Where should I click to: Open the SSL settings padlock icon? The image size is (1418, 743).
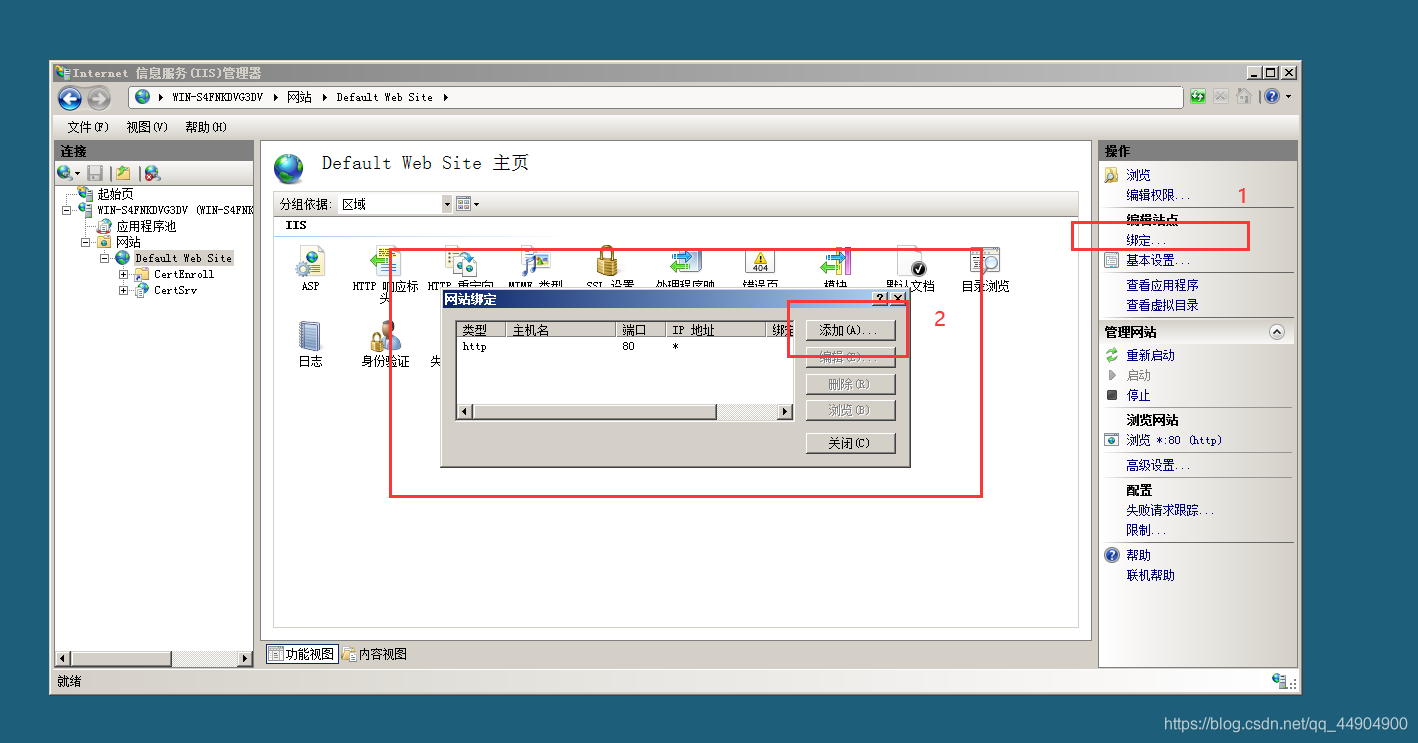pos(607,262)
